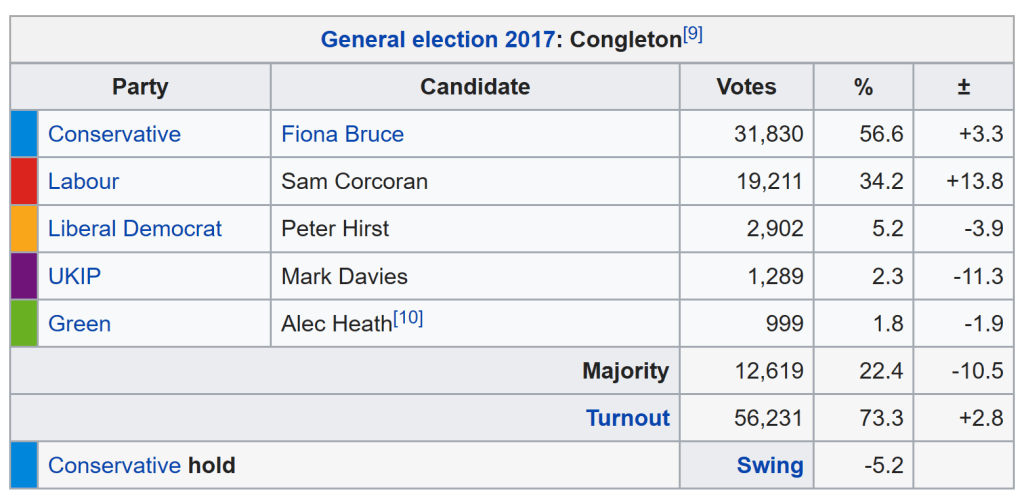Open the General election 2017 link

click(437, 40)
